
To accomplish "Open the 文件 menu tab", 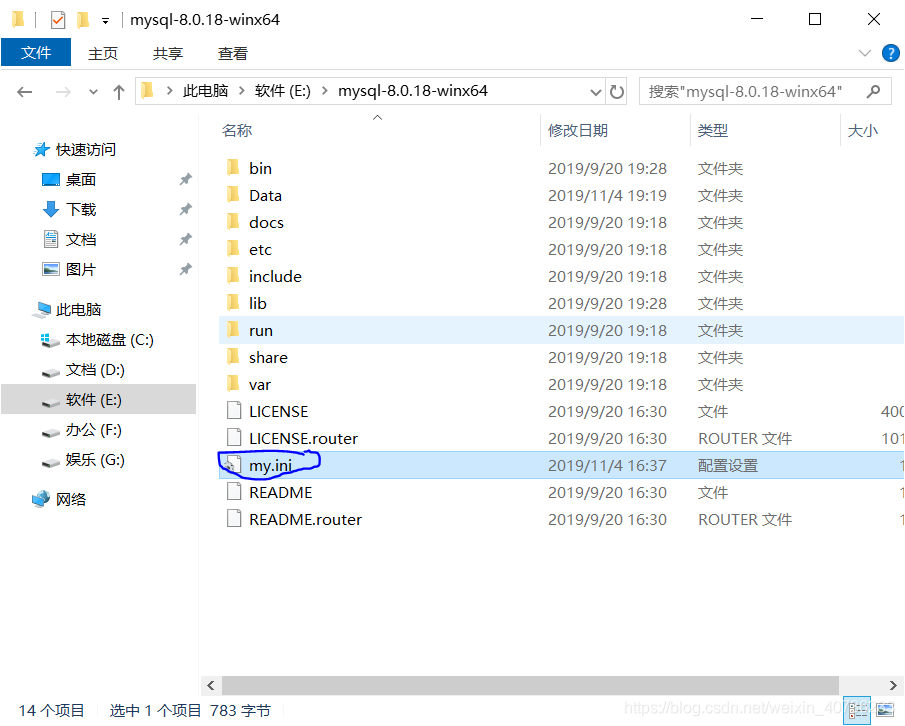I will pos(36,53).
